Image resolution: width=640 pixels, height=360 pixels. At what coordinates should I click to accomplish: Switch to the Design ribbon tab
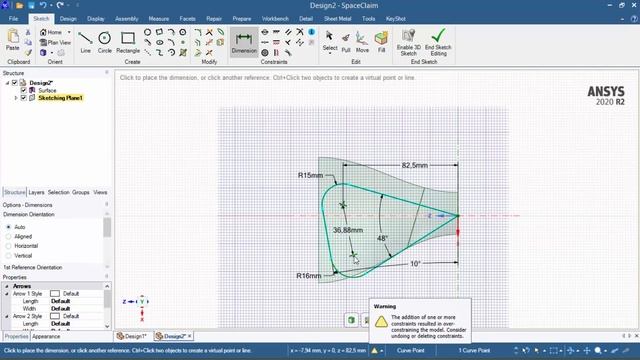[68, 19]
